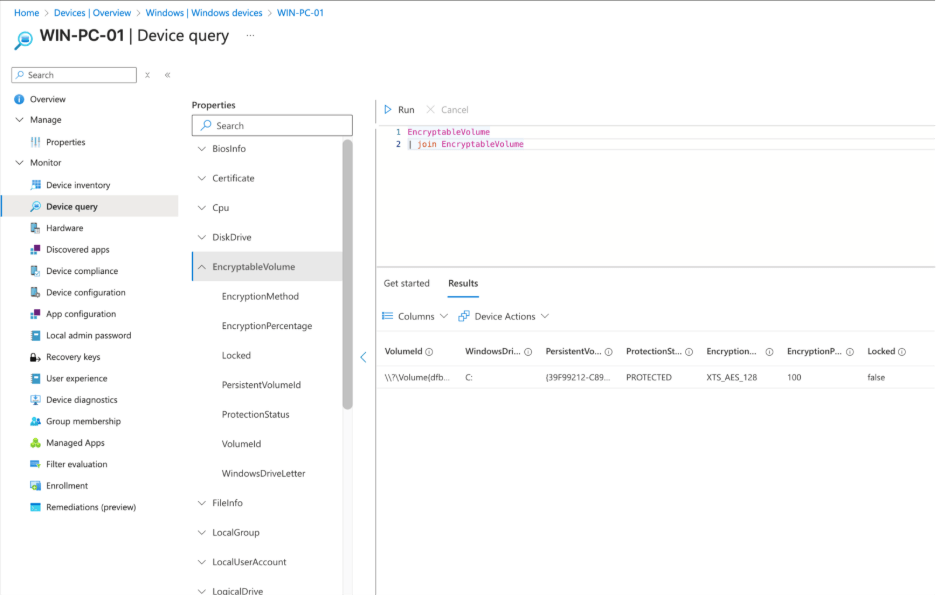Collapse the Monitor section in sidebar

(x=19, y=163)
